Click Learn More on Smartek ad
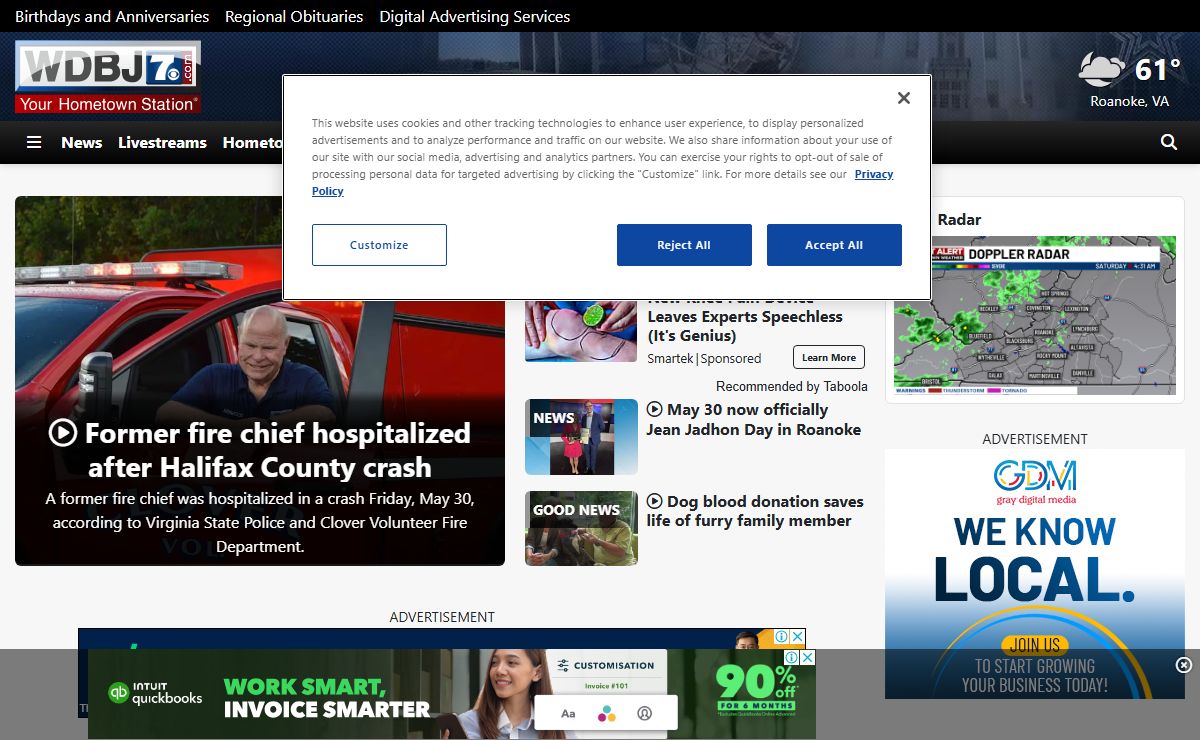1200x740 pixels. [829, 357]
